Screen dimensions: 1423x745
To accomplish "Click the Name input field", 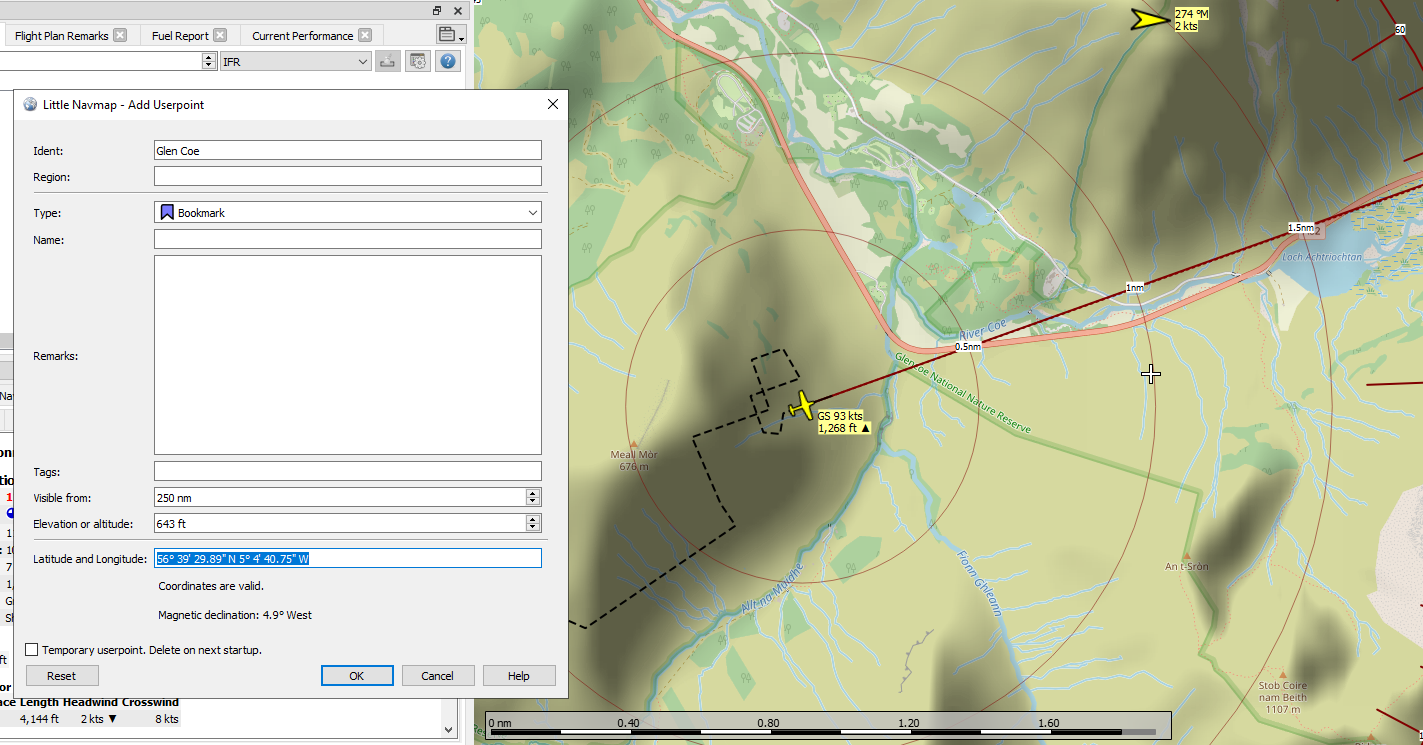I will pos(347,239).
